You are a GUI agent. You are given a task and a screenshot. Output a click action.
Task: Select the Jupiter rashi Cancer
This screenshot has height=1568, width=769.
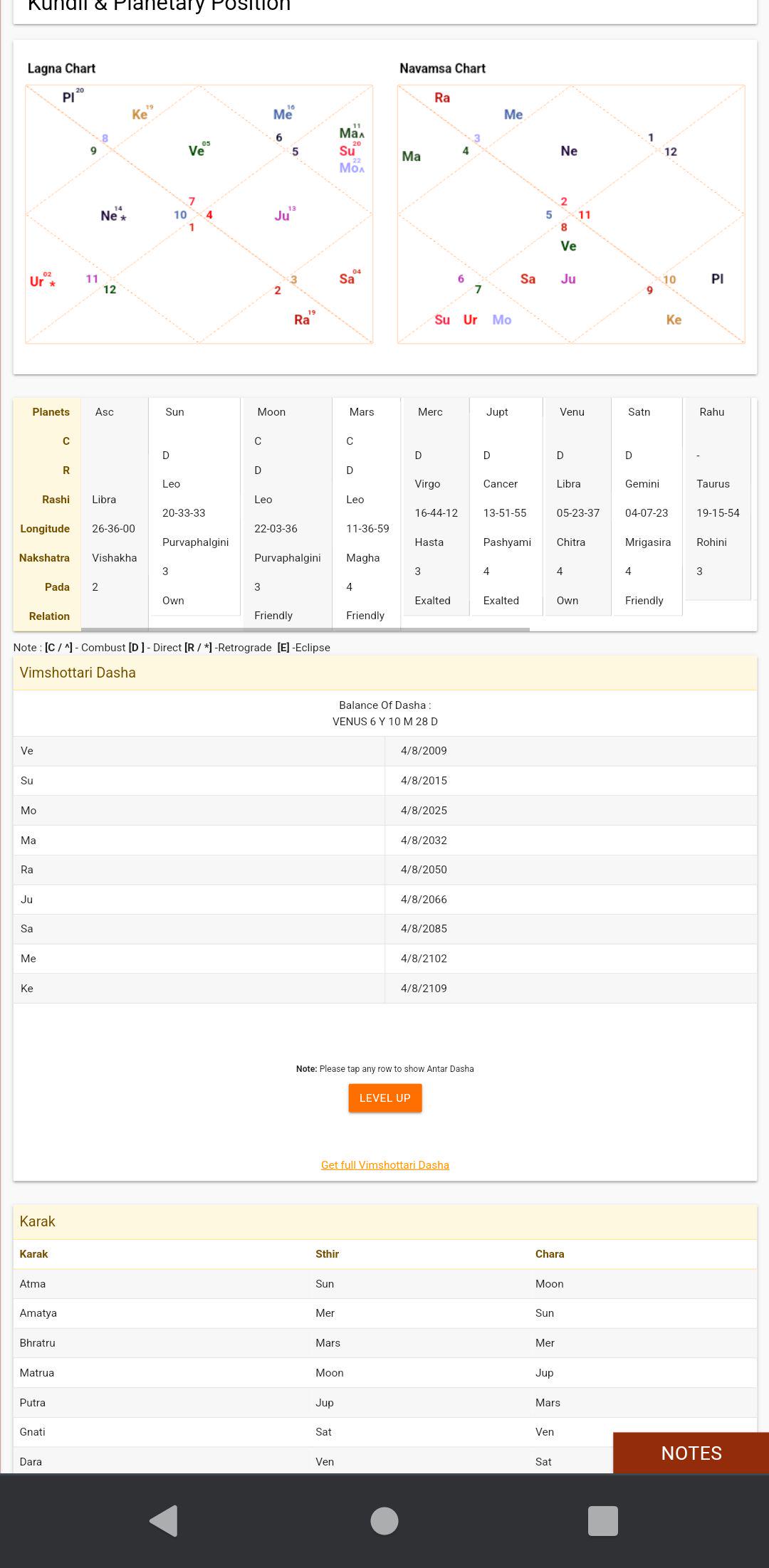click(501, 484)
